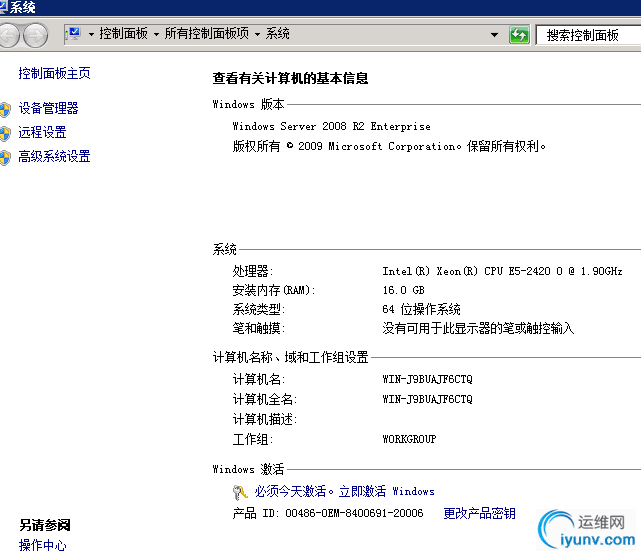Click the Windows 激活 section heading
This screenshot has height=556, width=641.
248,469
